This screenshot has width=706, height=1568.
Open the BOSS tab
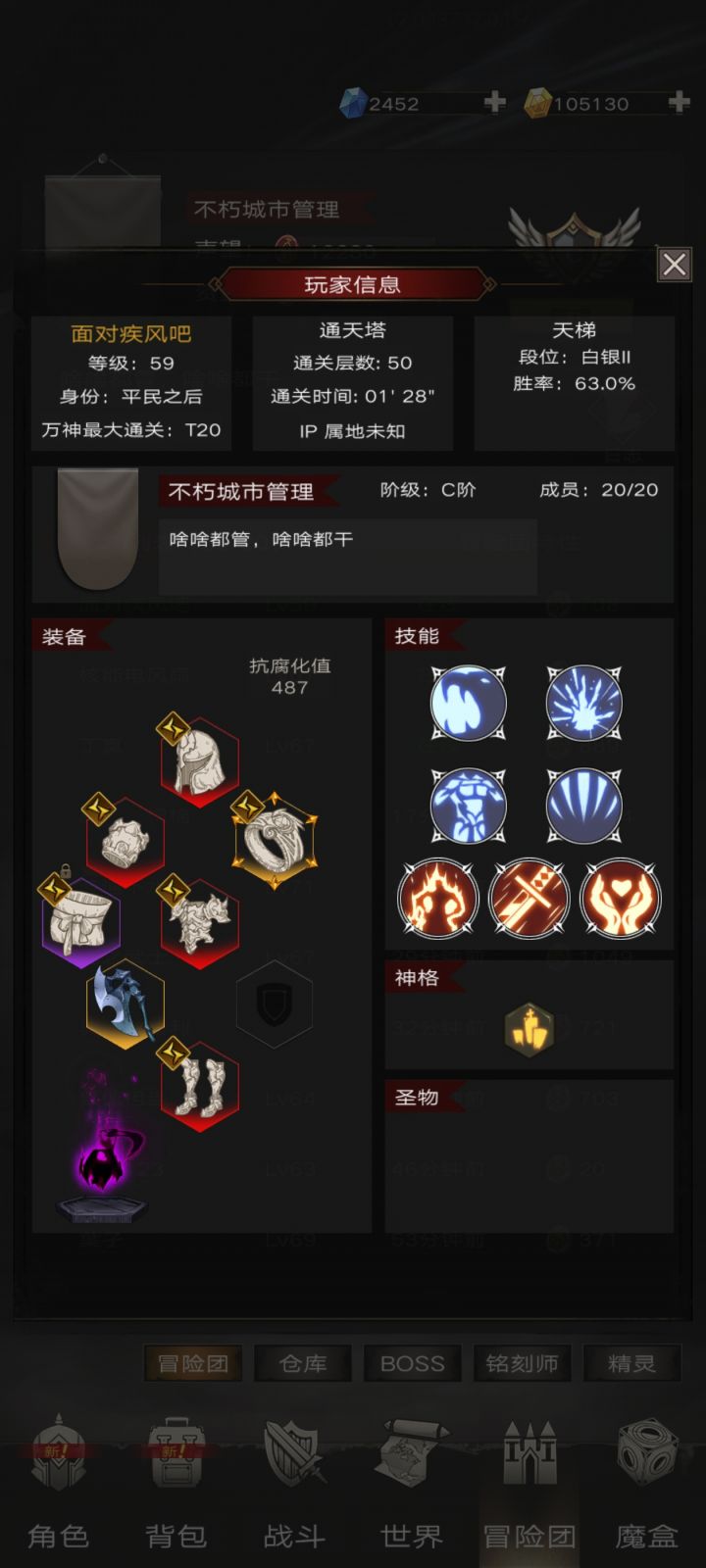(413, 1363)
